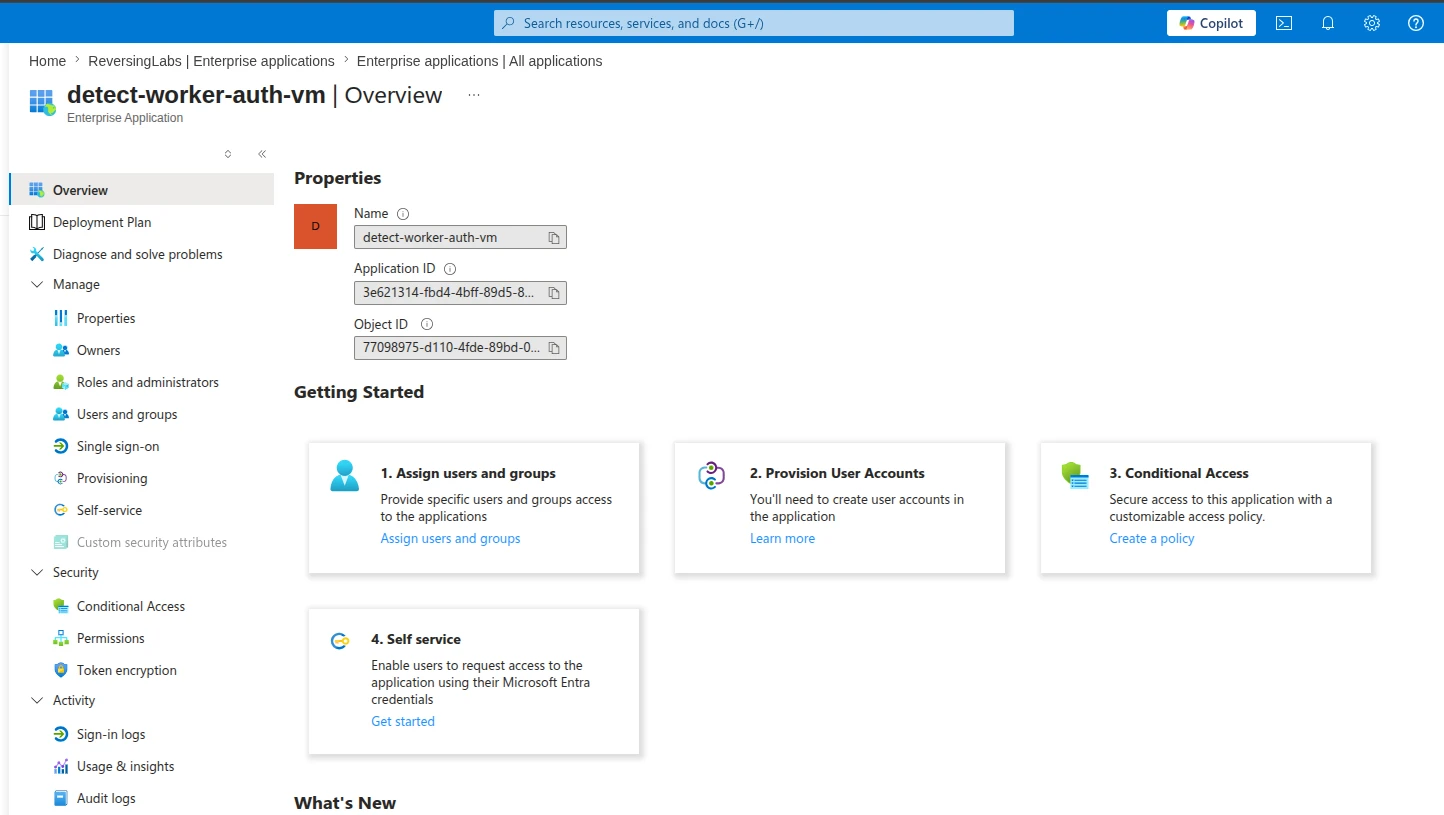Open Cloud Shell from the top bar

pyautogui.click(x=1284, y=23)
